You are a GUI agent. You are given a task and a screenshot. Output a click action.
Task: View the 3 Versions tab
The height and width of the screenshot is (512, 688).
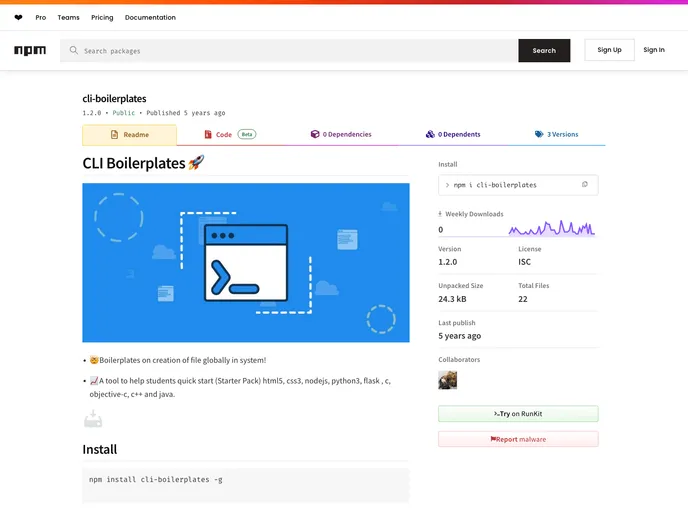[x=556, y=134]
